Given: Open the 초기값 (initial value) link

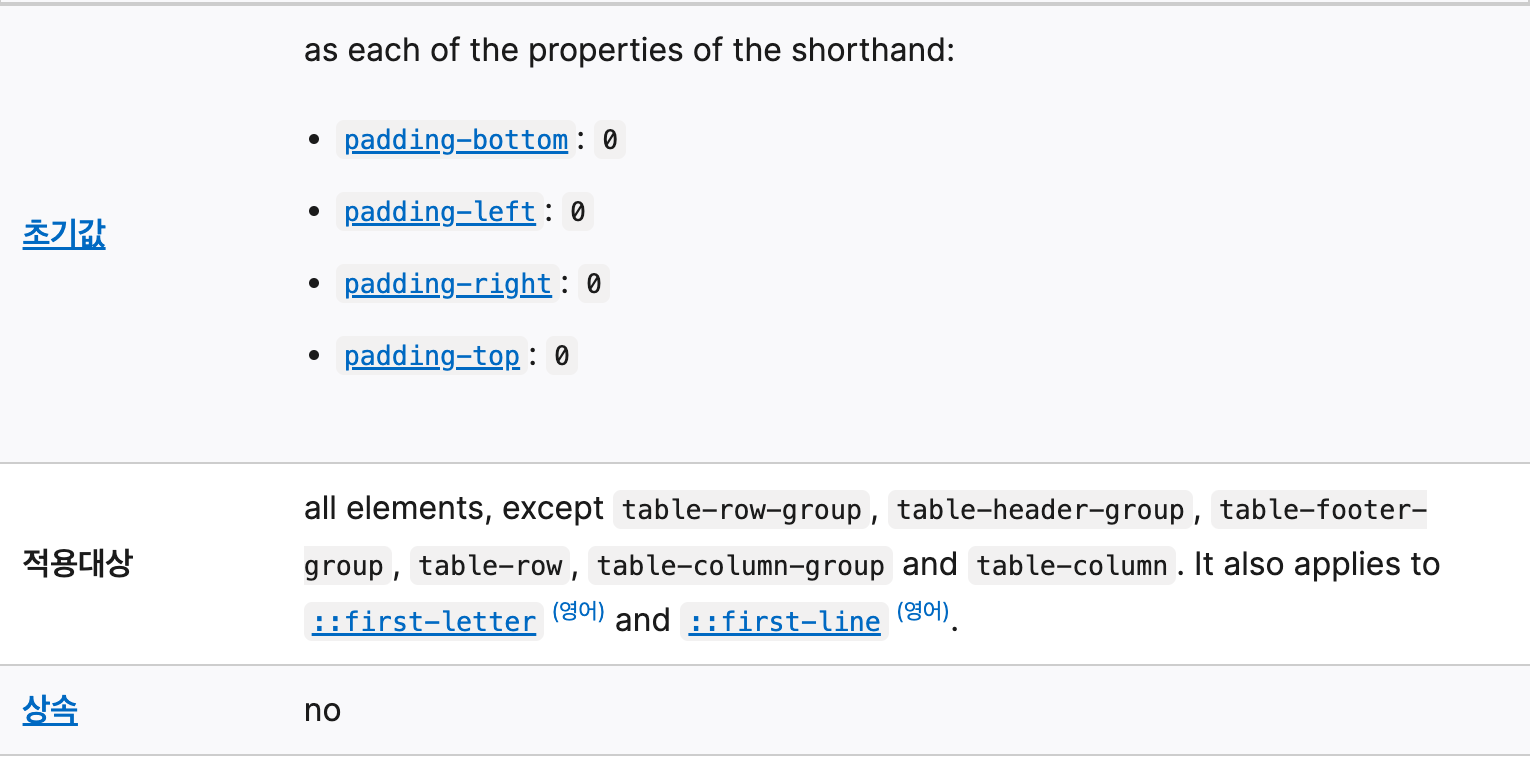Looking at the screenshot, I should click(x=64, y=235).
